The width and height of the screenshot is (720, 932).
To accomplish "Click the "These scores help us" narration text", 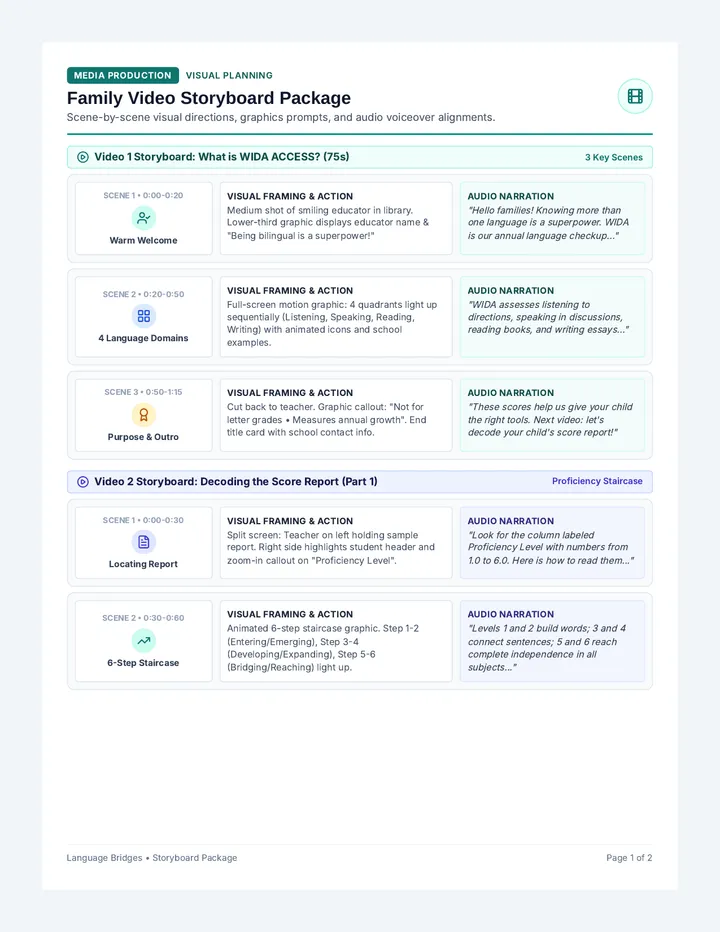I will (x=550, y=420).
